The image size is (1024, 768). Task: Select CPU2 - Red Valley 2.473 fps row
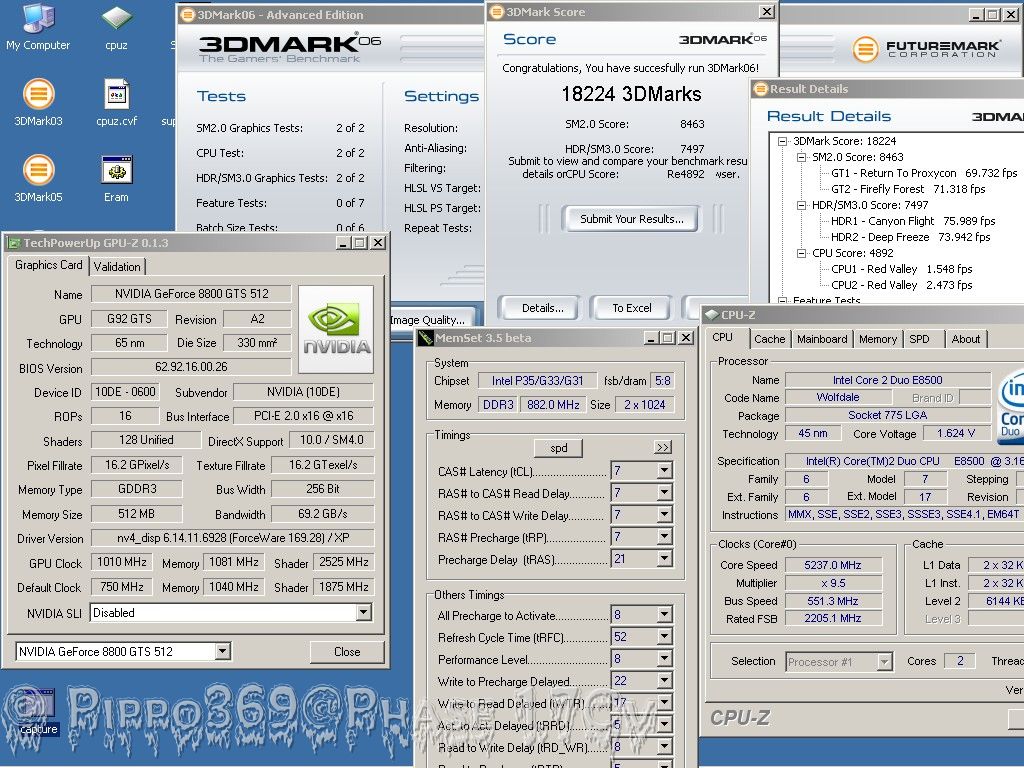tap(901, 285)
